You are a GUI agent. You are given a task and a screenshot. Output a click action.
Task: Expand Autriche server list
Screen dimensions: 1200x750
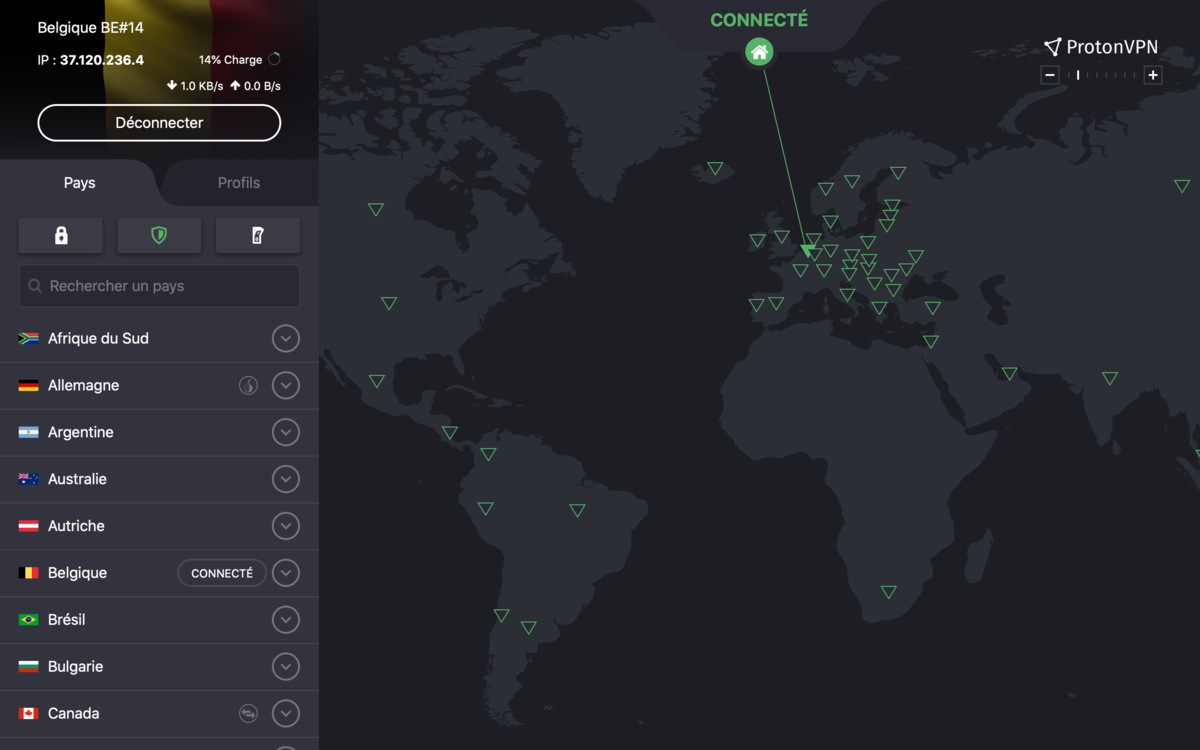pos(286,526)
